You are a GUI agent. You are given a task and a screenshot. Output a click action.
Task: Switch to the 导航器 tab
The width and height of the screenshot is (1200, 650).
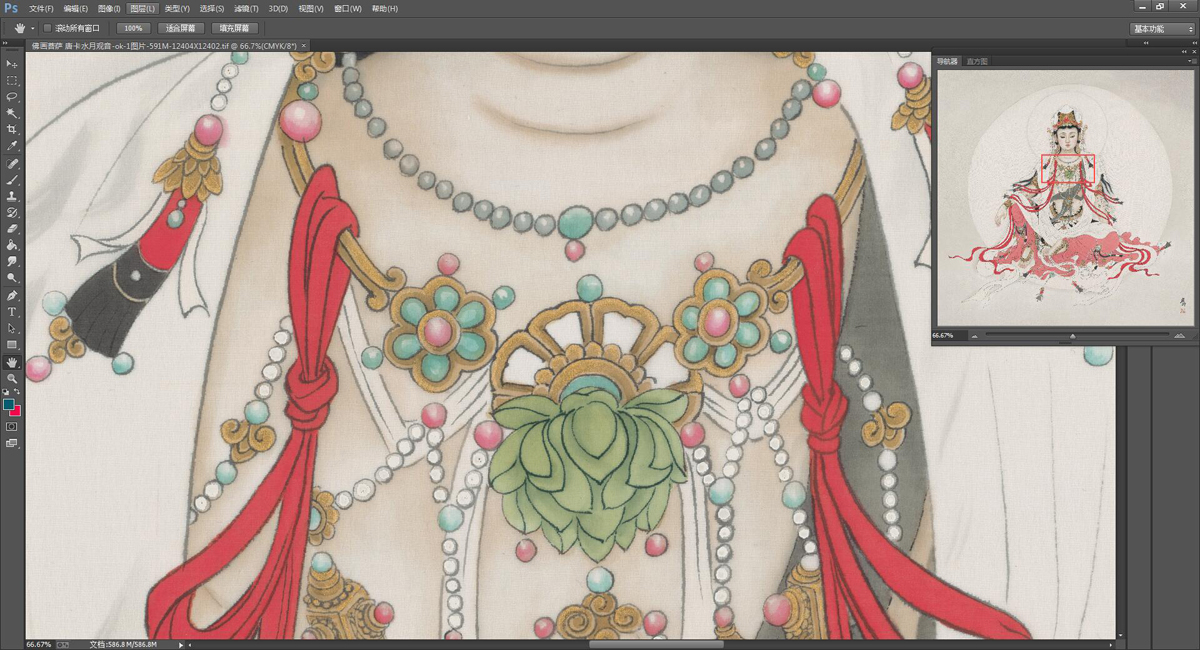[x=947, y=61]
